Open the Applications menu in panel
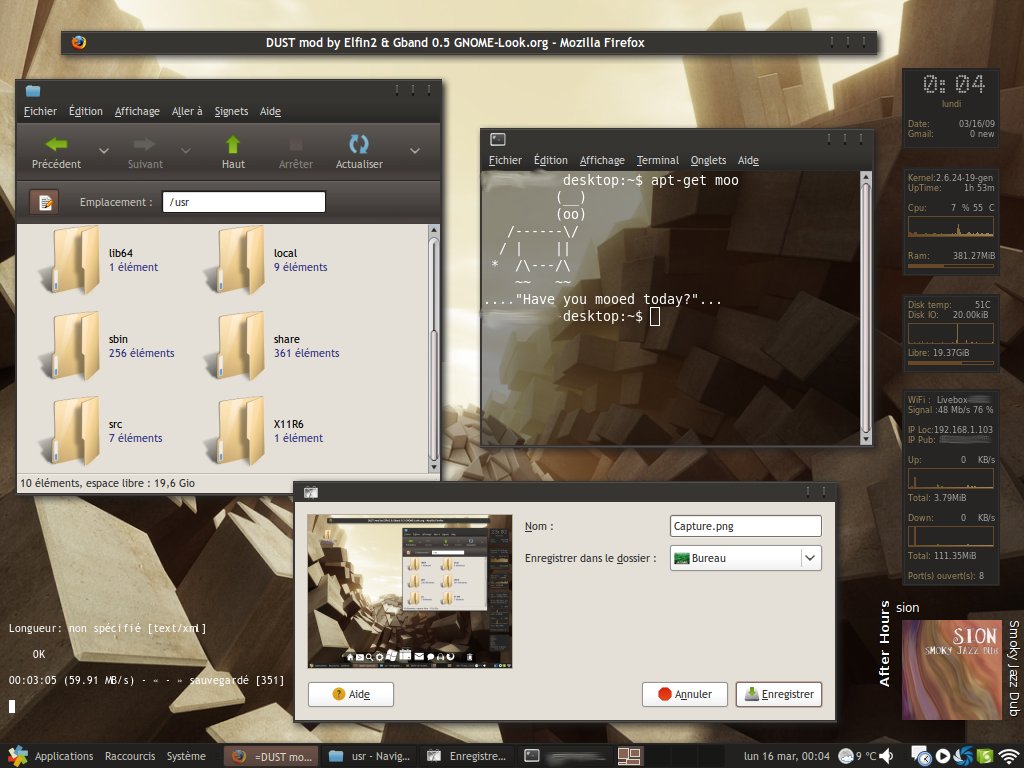 click(x=64, y=756)
